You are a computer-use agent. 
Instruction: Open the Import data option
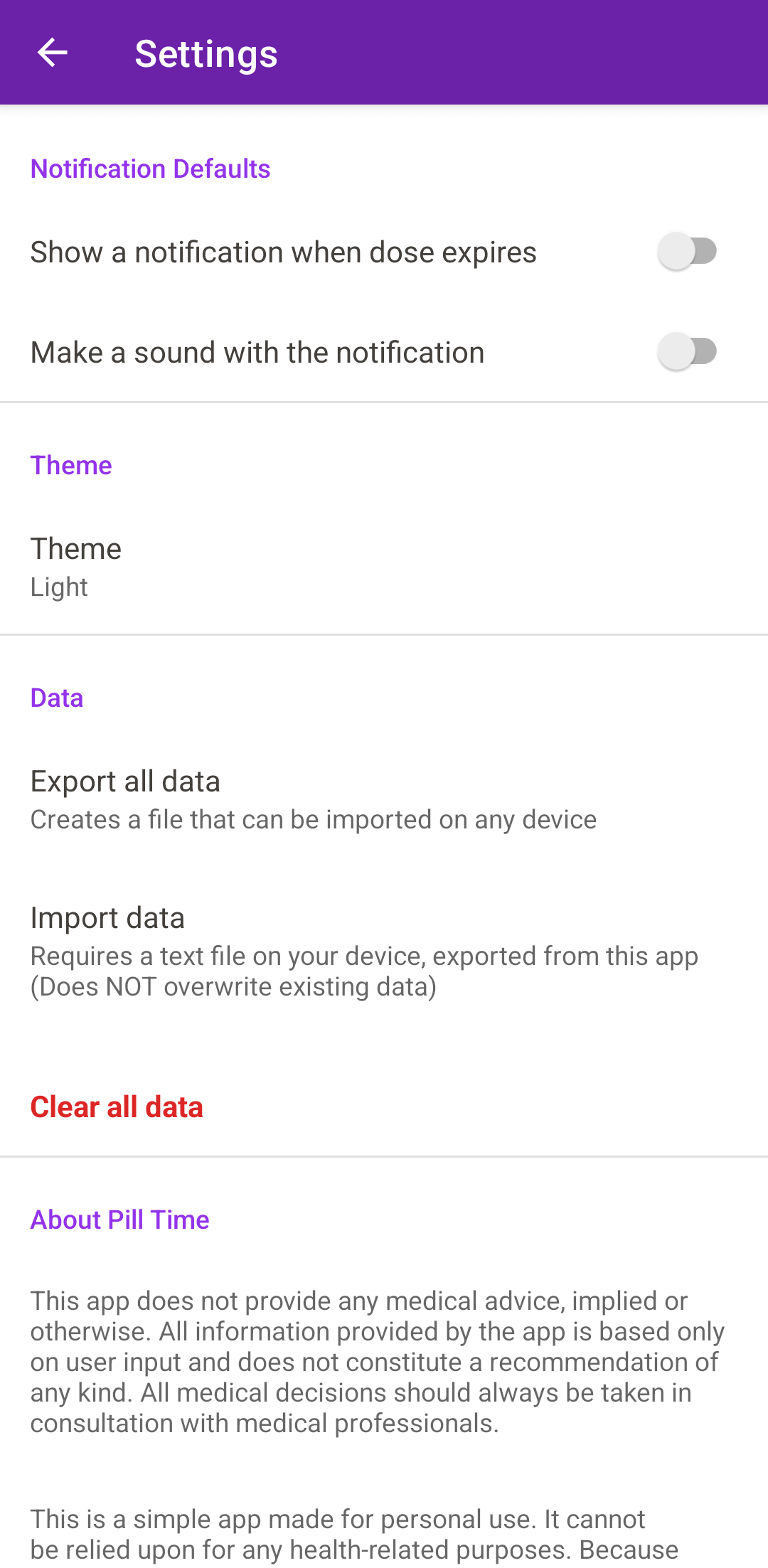[x=107, y=918]
